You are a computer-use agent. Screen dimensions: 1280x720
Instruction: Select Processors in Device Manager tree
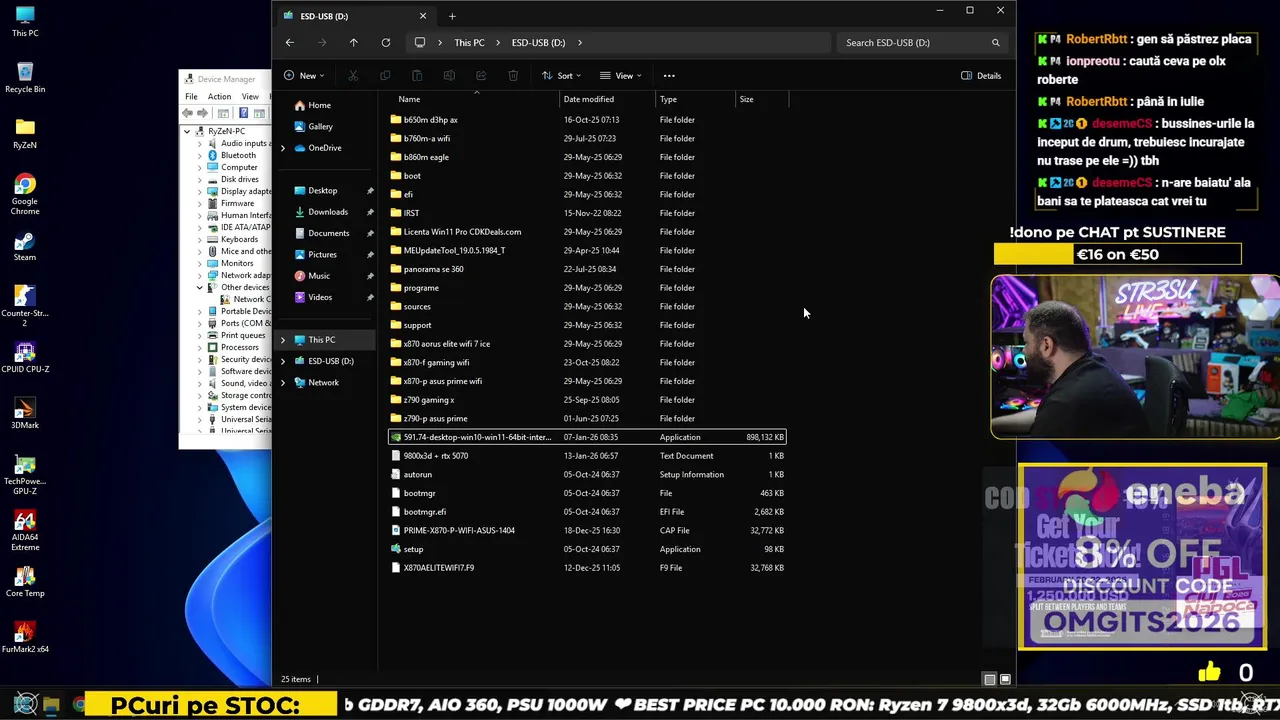[x=239, y=348]
